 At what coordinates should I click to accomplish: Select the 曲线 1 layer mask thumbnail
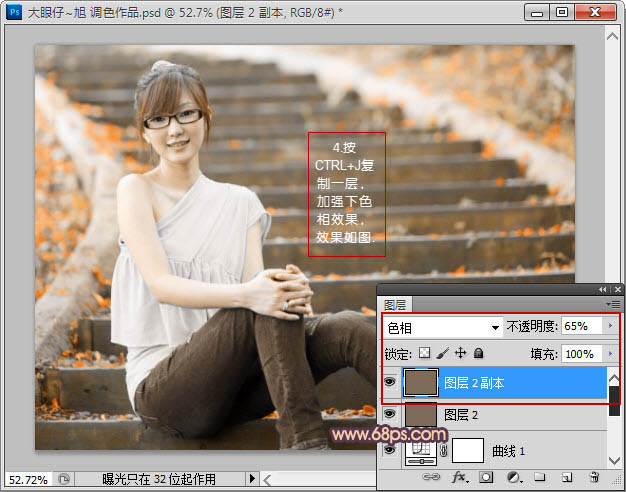468,450
